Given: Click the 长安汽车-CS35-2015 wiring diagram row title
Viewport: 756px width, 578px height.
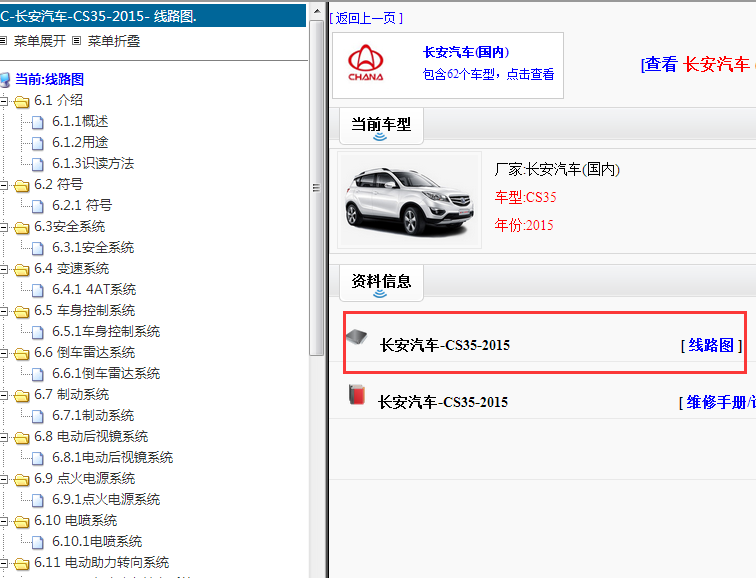Looking at the screenshot, I should 445,345.
